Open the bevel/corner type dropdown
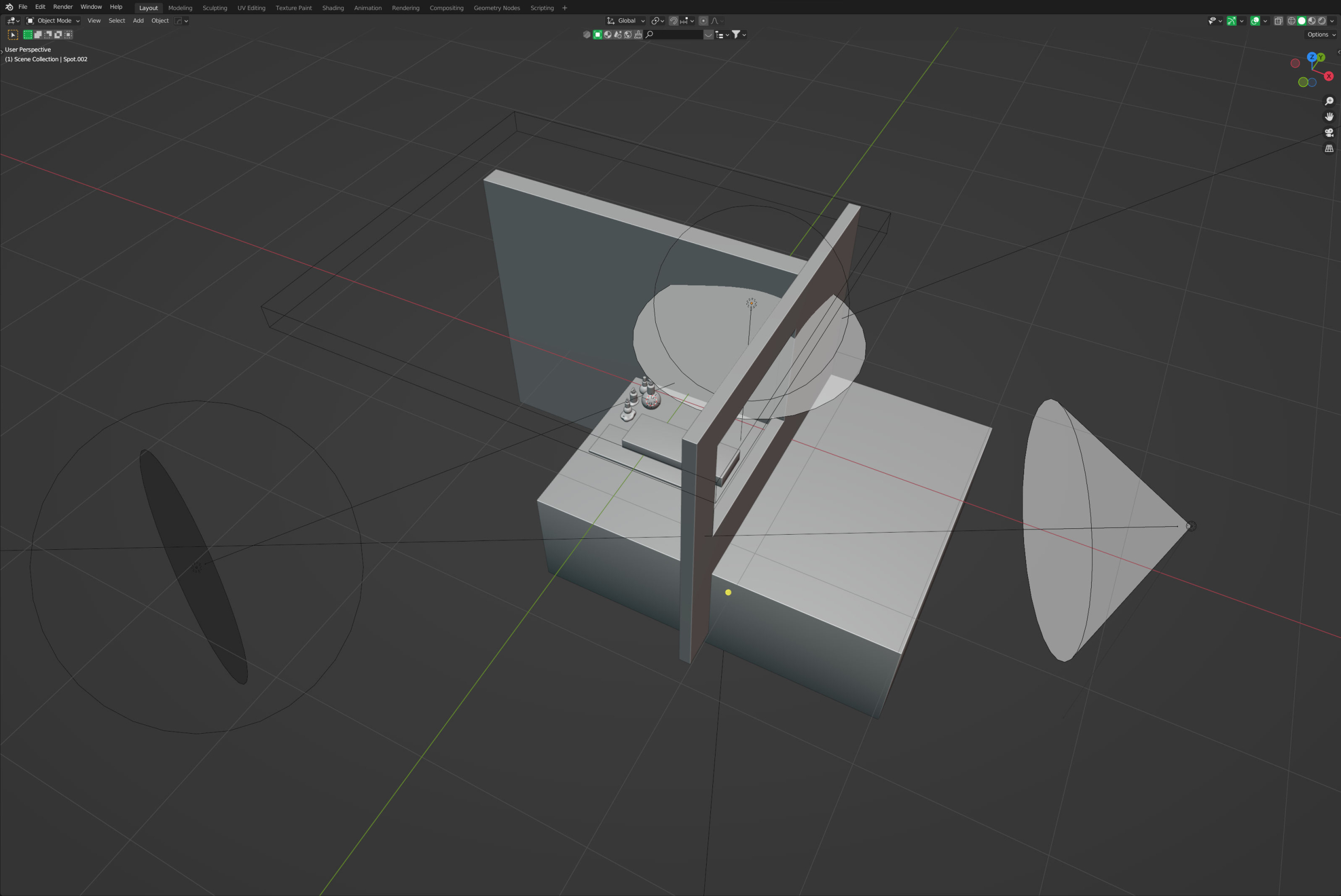This screenshot has height=896, width=1341. point(181,20)
